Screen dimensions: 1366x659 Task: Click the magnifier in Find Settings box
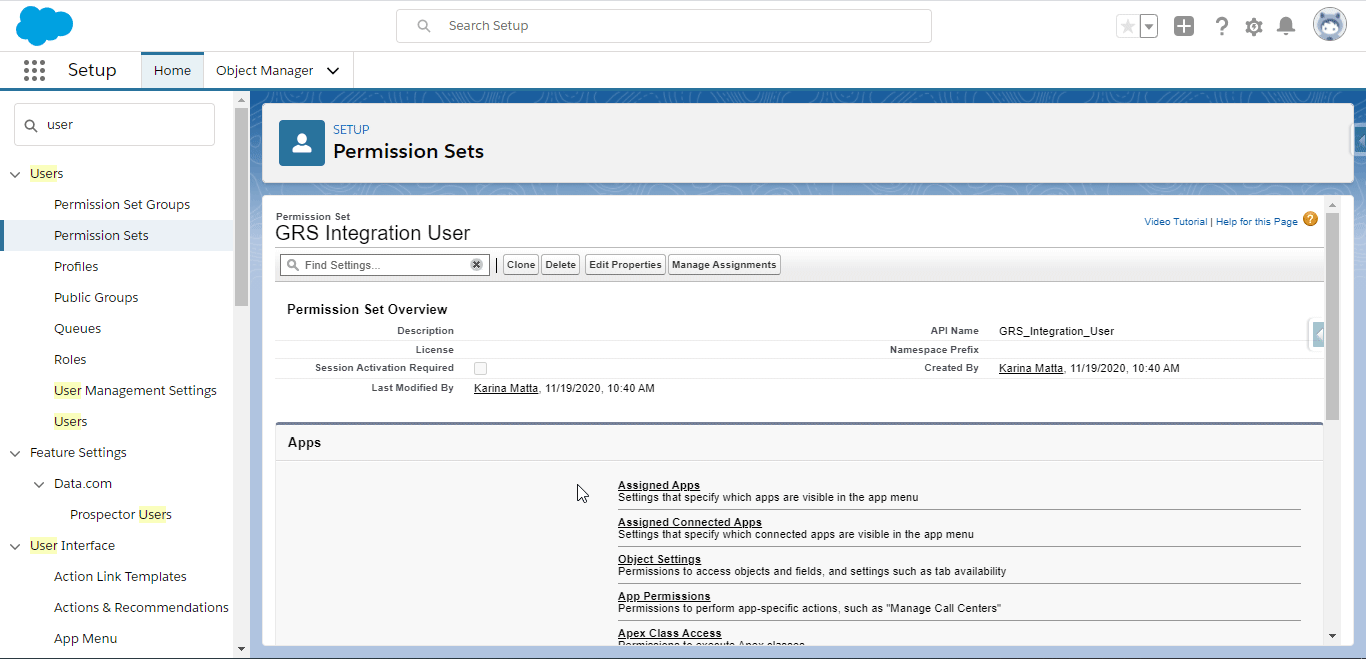(x=292, y=265)
